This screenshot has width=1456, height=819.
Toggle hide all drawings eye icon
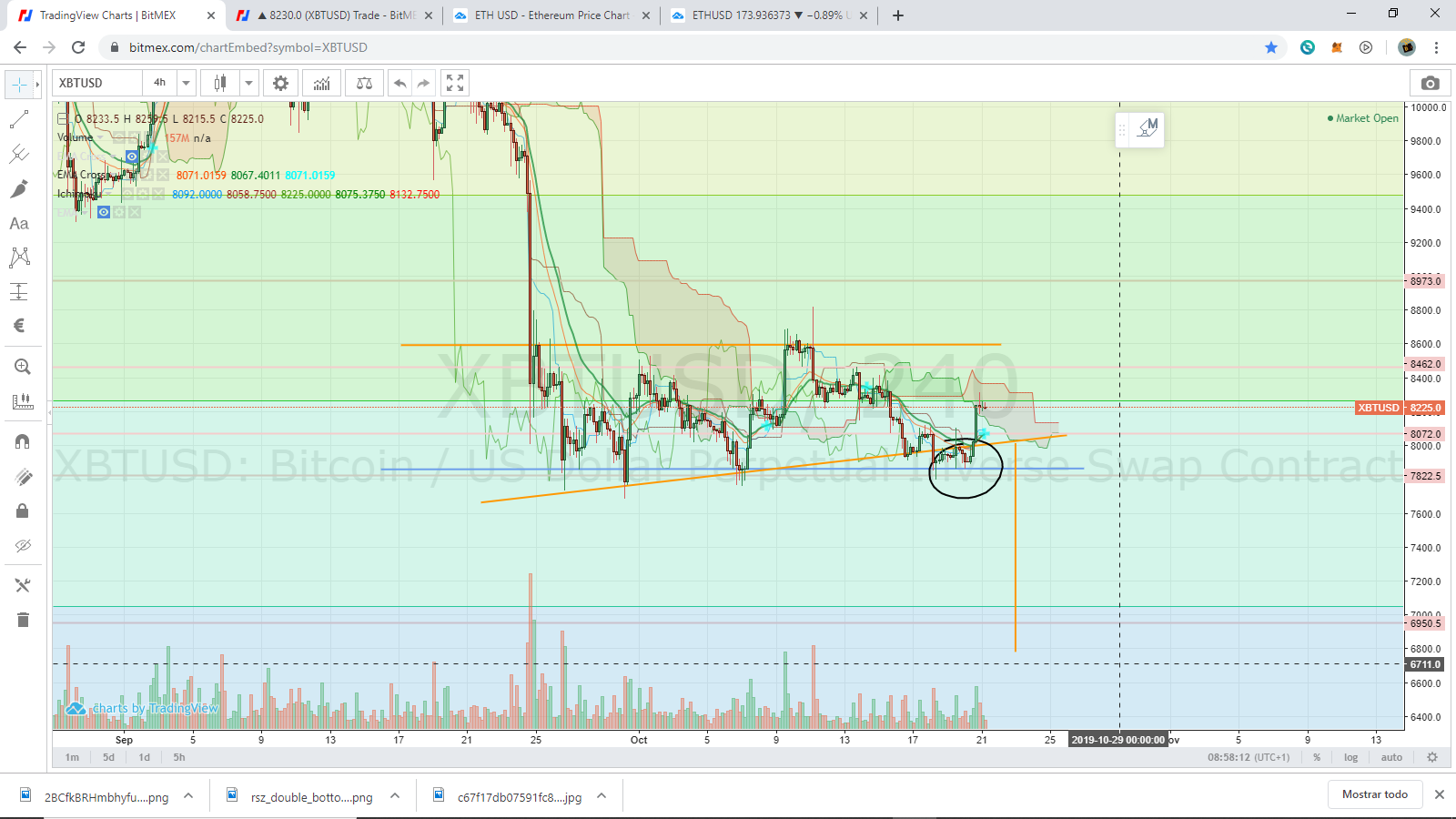(x=23, y=545)
